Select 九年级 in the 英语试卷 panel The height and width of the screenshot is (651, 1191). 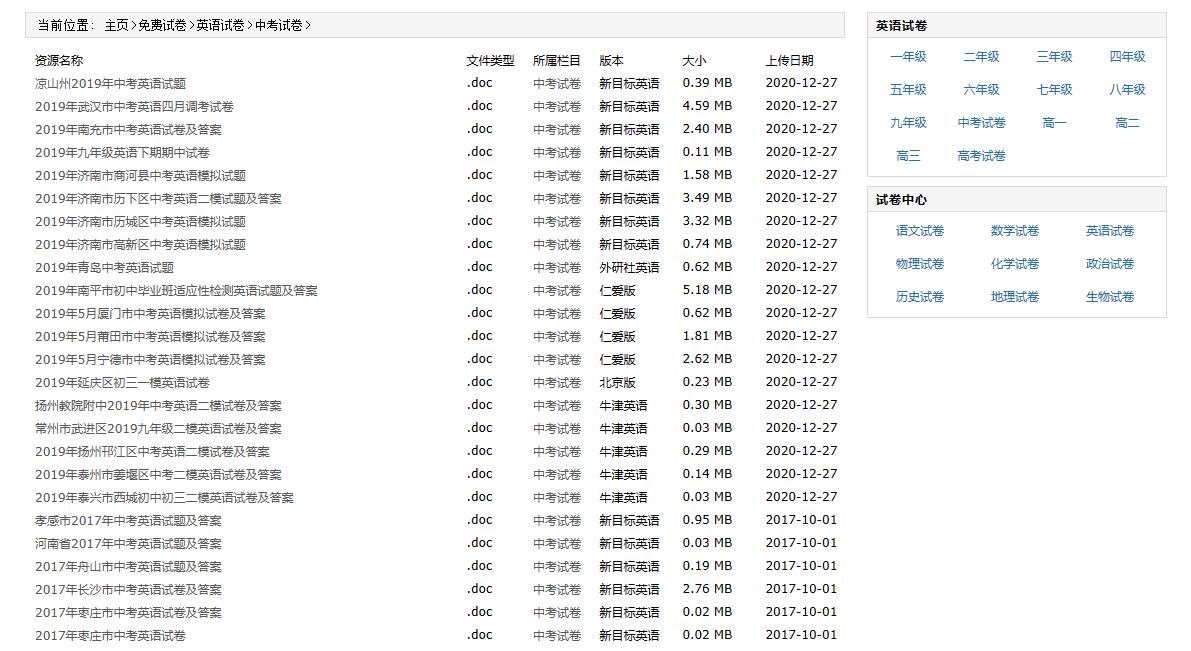pos(907,122)
